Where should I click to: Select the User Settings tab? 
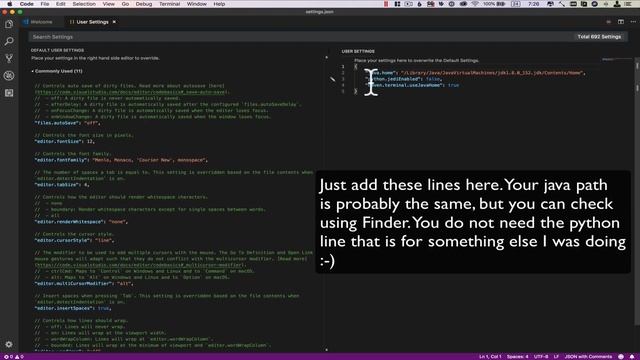(92, 22)
